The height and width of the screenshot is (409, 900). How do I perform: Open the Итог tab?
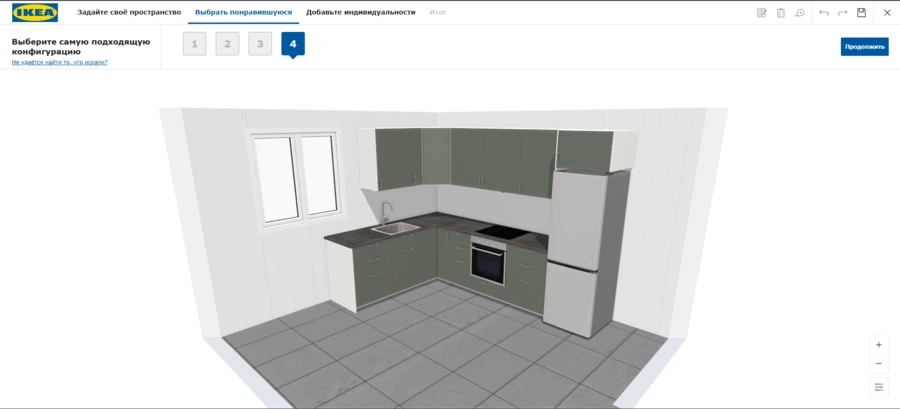(x=438, y=12)
